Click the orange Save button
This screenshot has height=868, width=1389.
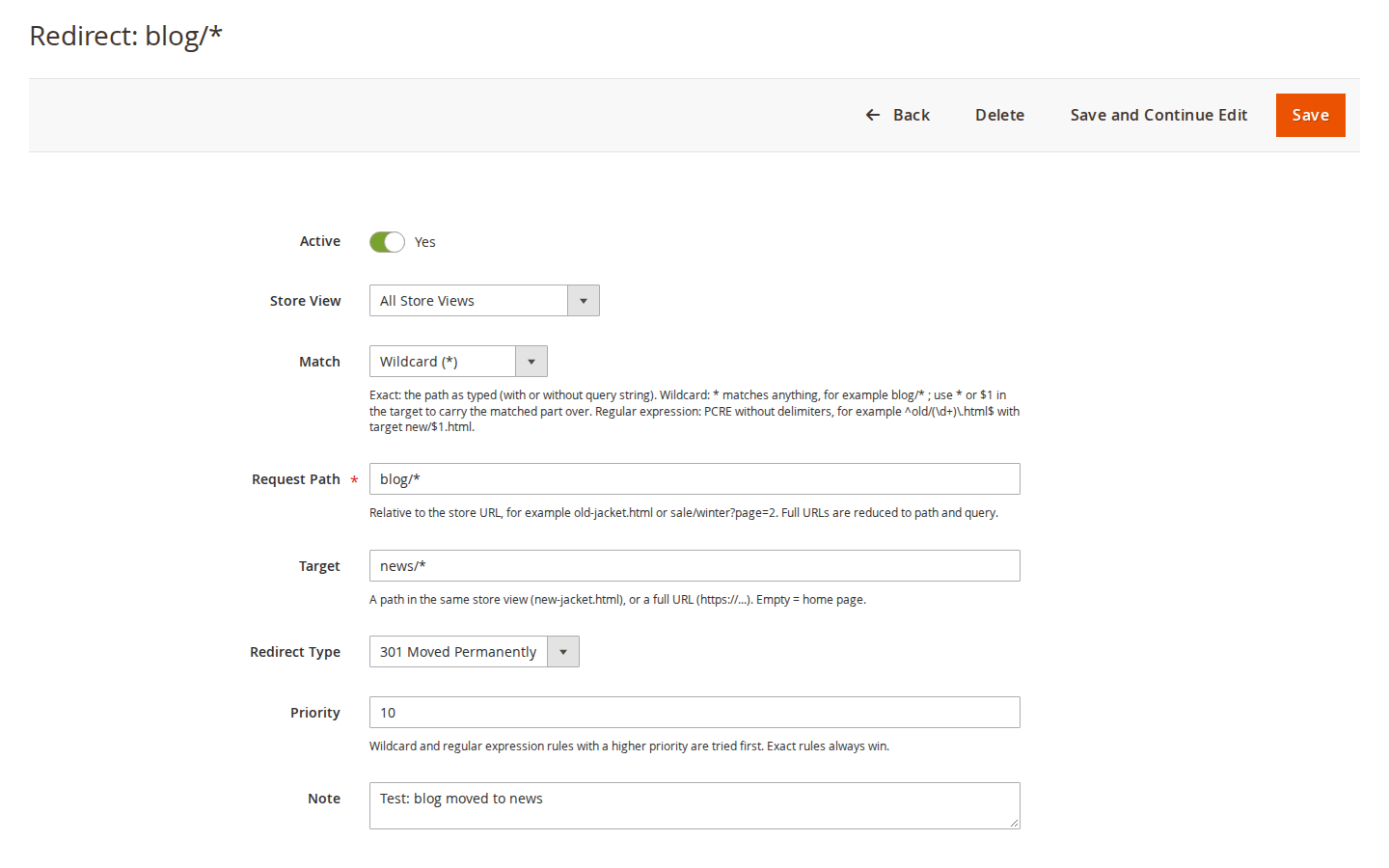[x=1311, y=115]
